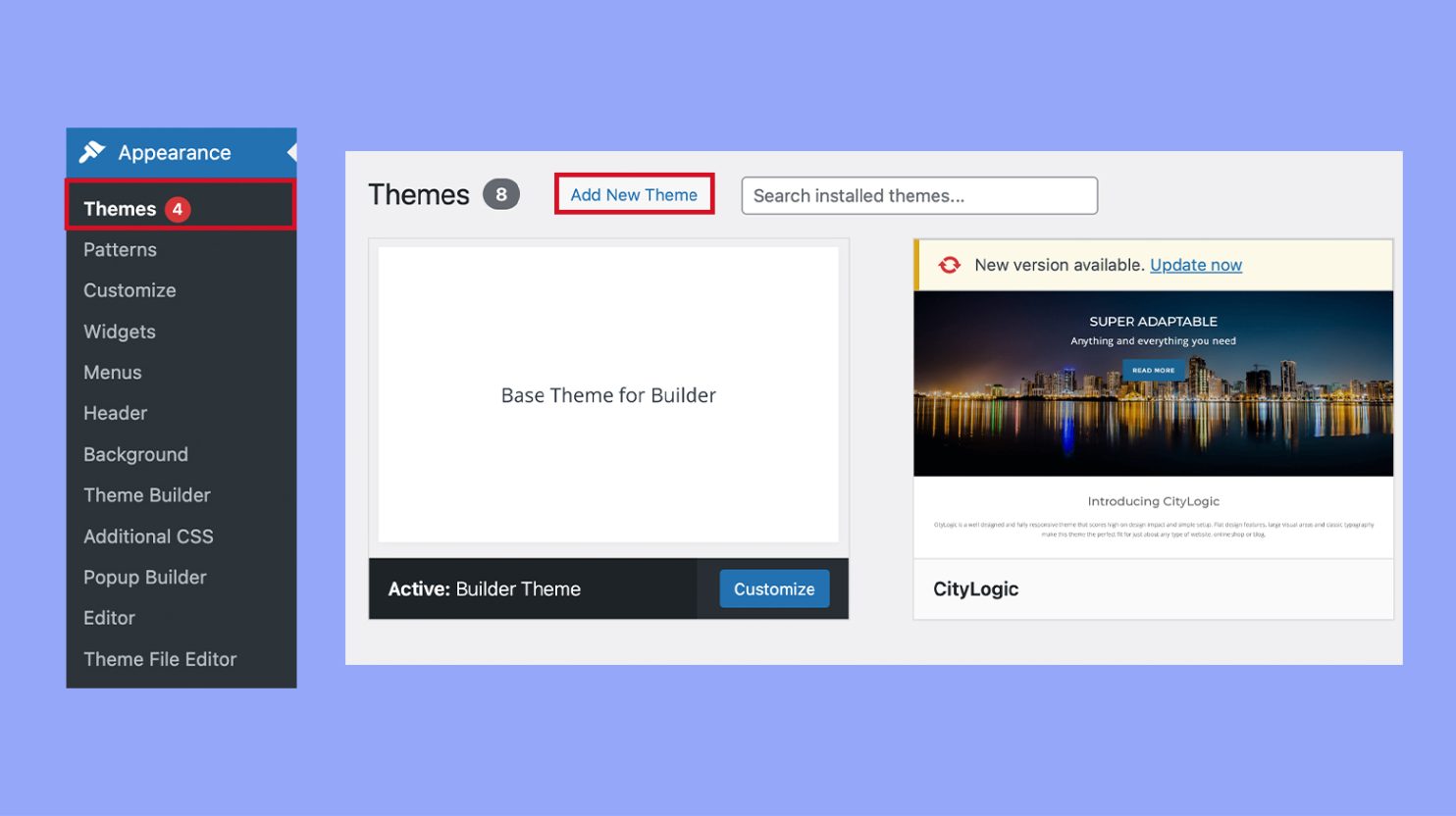This screenshot has height=816, width=1456.
Task: Select Themes in the Appearance menu
Action: click(x=119, y=208)
